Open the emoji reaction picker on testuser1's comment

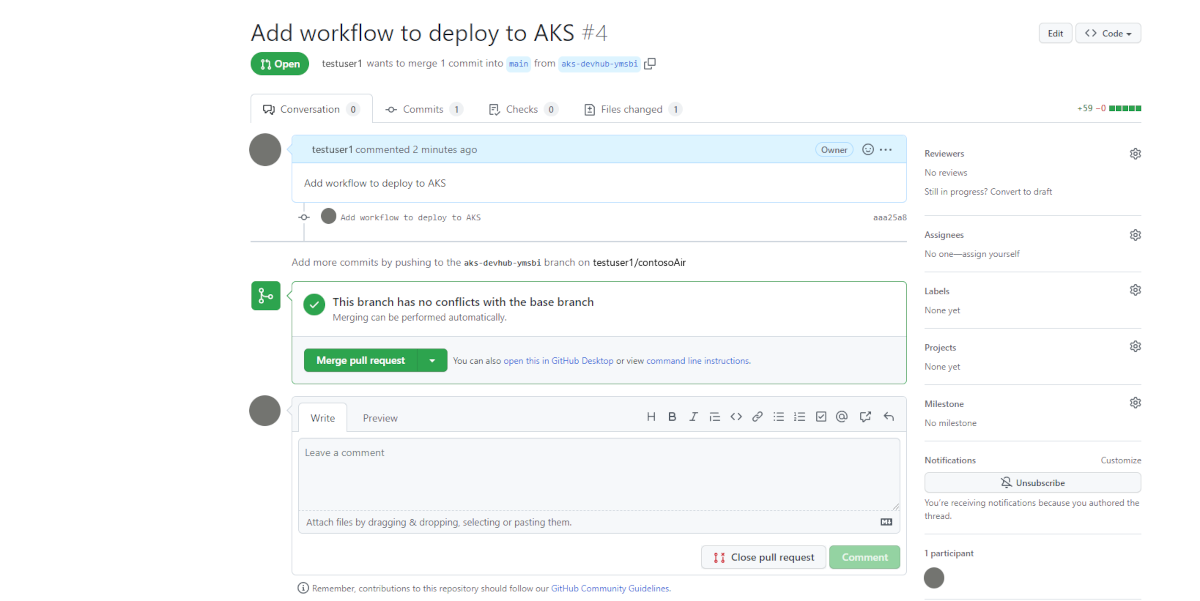click(x=866, y=149)
